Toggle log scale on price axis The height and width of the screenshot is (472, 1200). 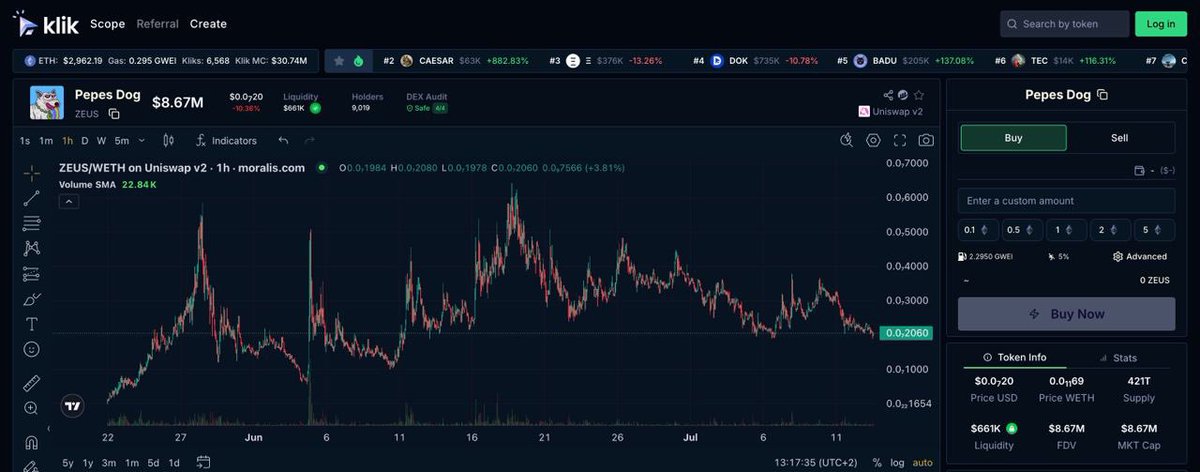[897, 463]
